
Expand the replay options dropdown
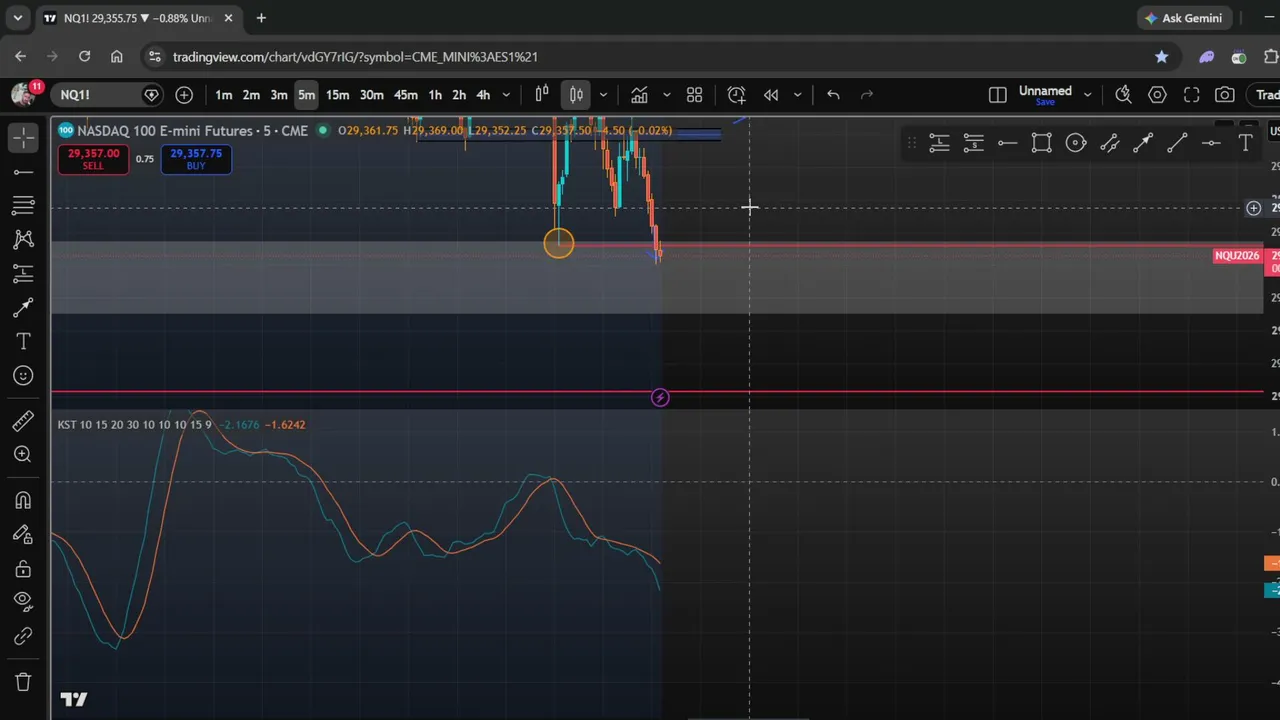797,95
